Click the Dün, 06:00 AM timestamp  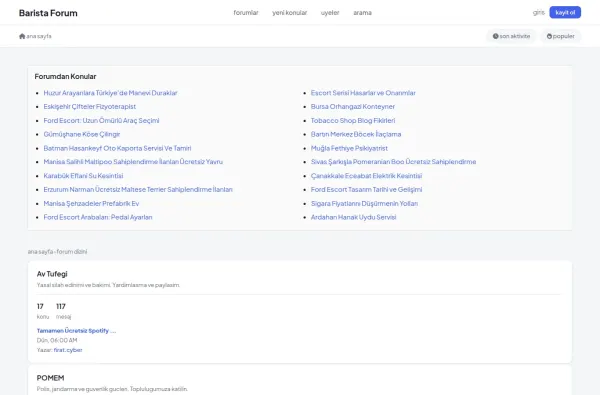coord(57,340)
